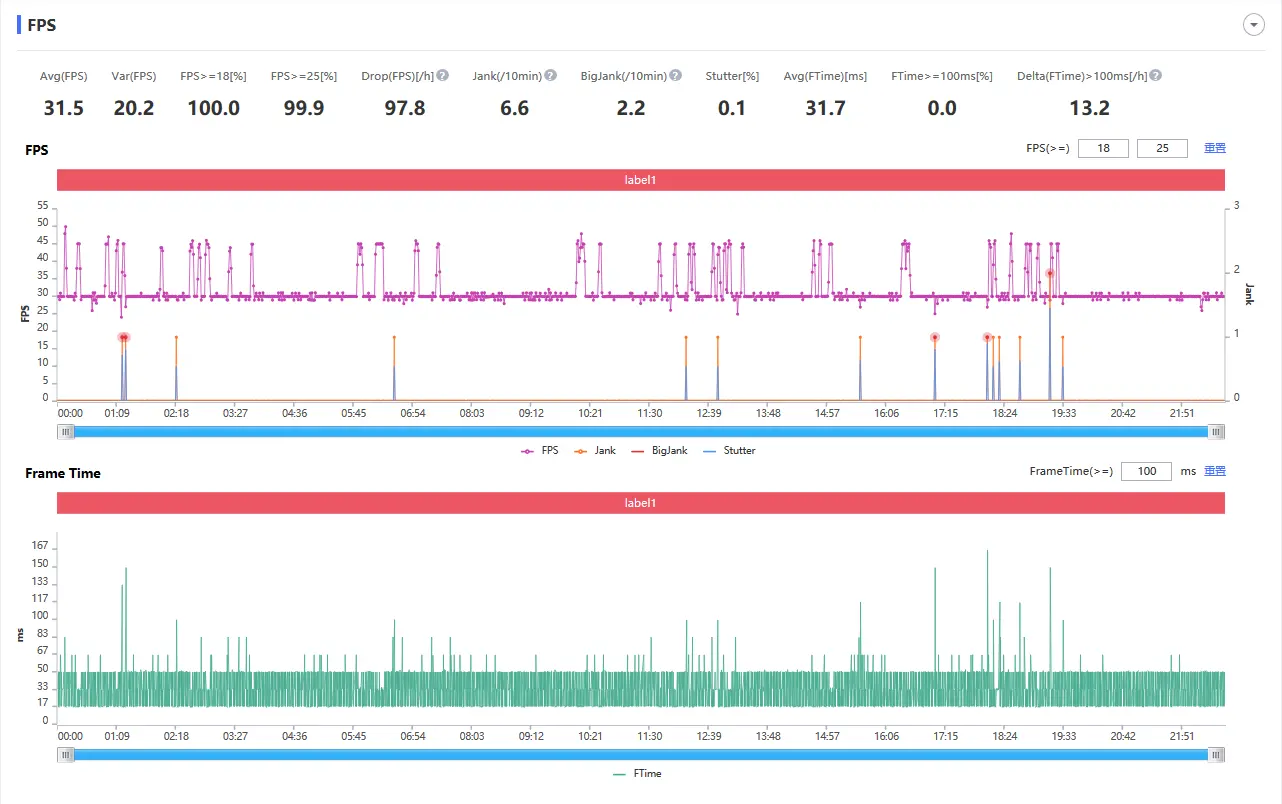
Task: Click the Frame Time section heading
Action: pyautogui.click(x=63, y=473)
